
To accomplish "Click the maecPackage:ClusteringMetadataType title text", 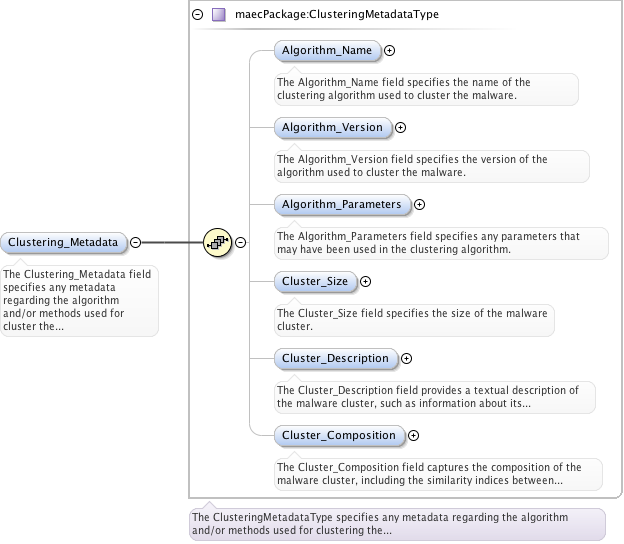I will (335, 15).
